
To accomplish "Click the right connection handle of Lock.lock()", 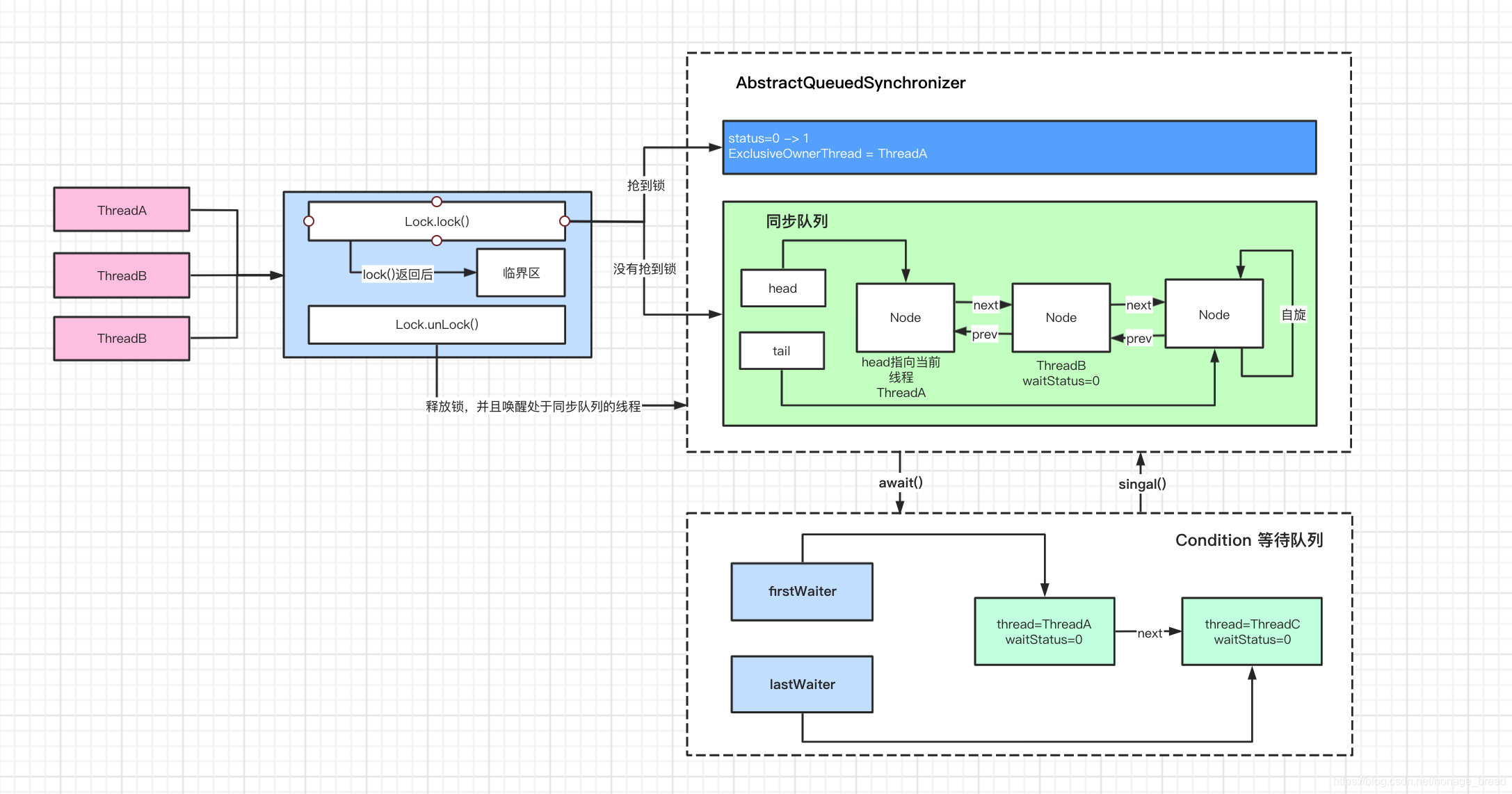I will coord(565,221).
